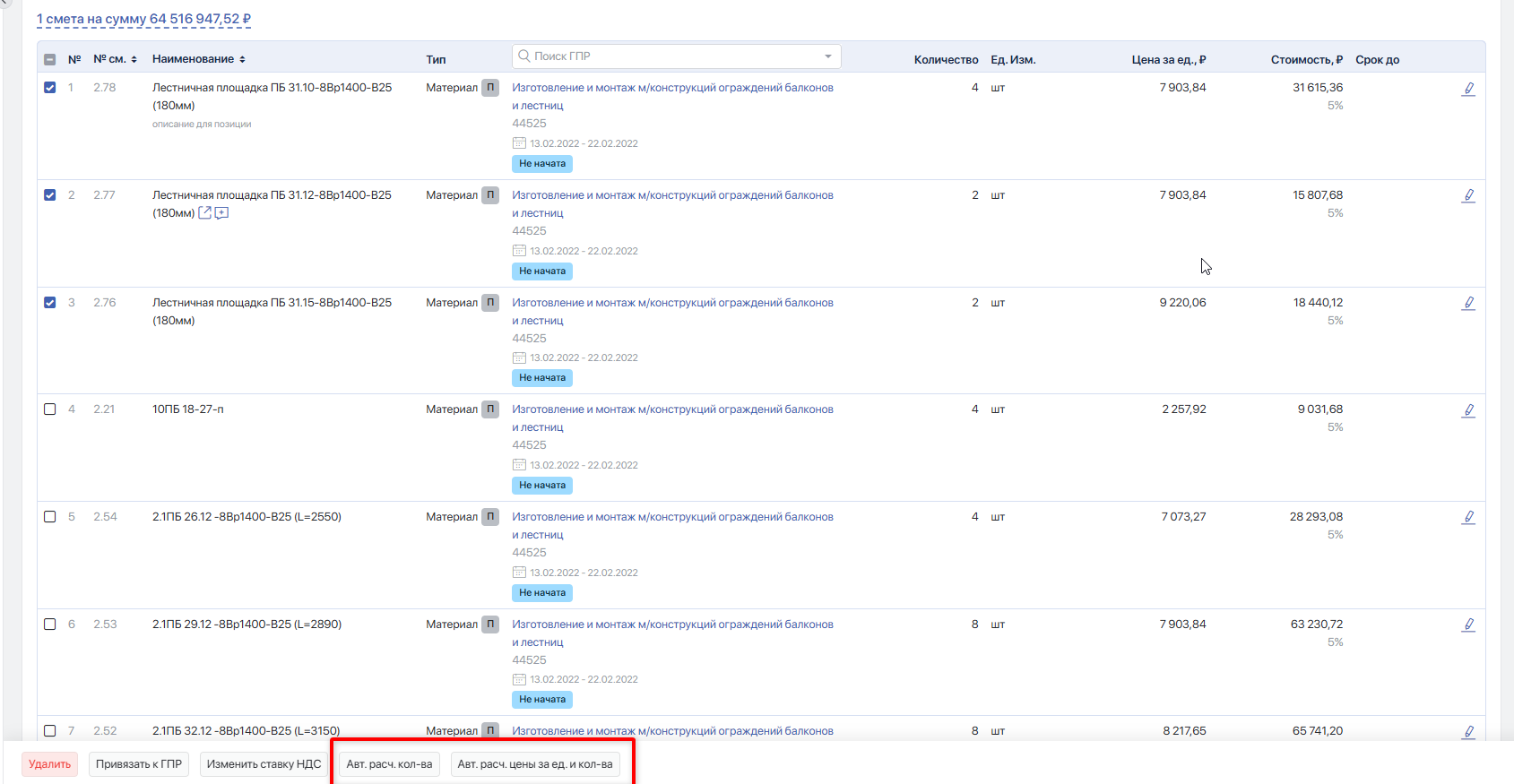Open the 'Поиск ГПР' dropdown arrow

828,56
